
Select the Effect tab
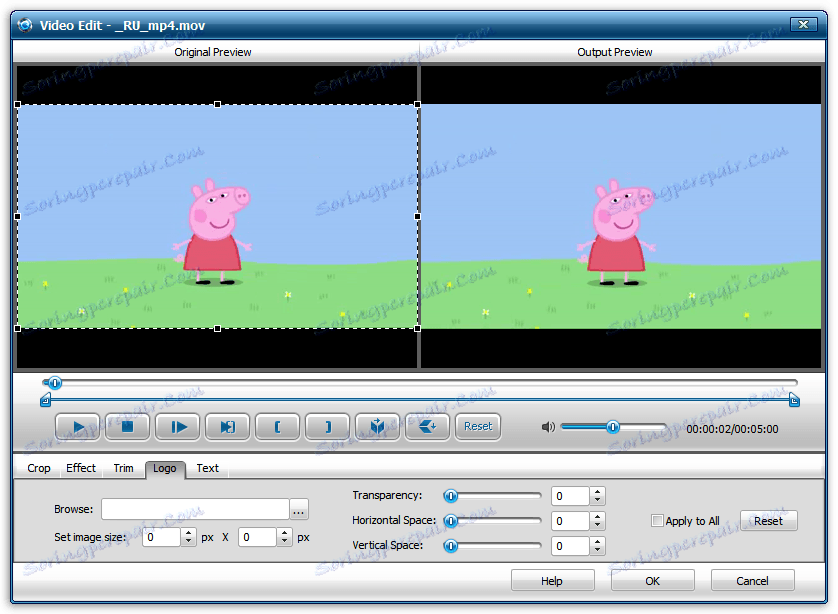(x=80, y=468)
